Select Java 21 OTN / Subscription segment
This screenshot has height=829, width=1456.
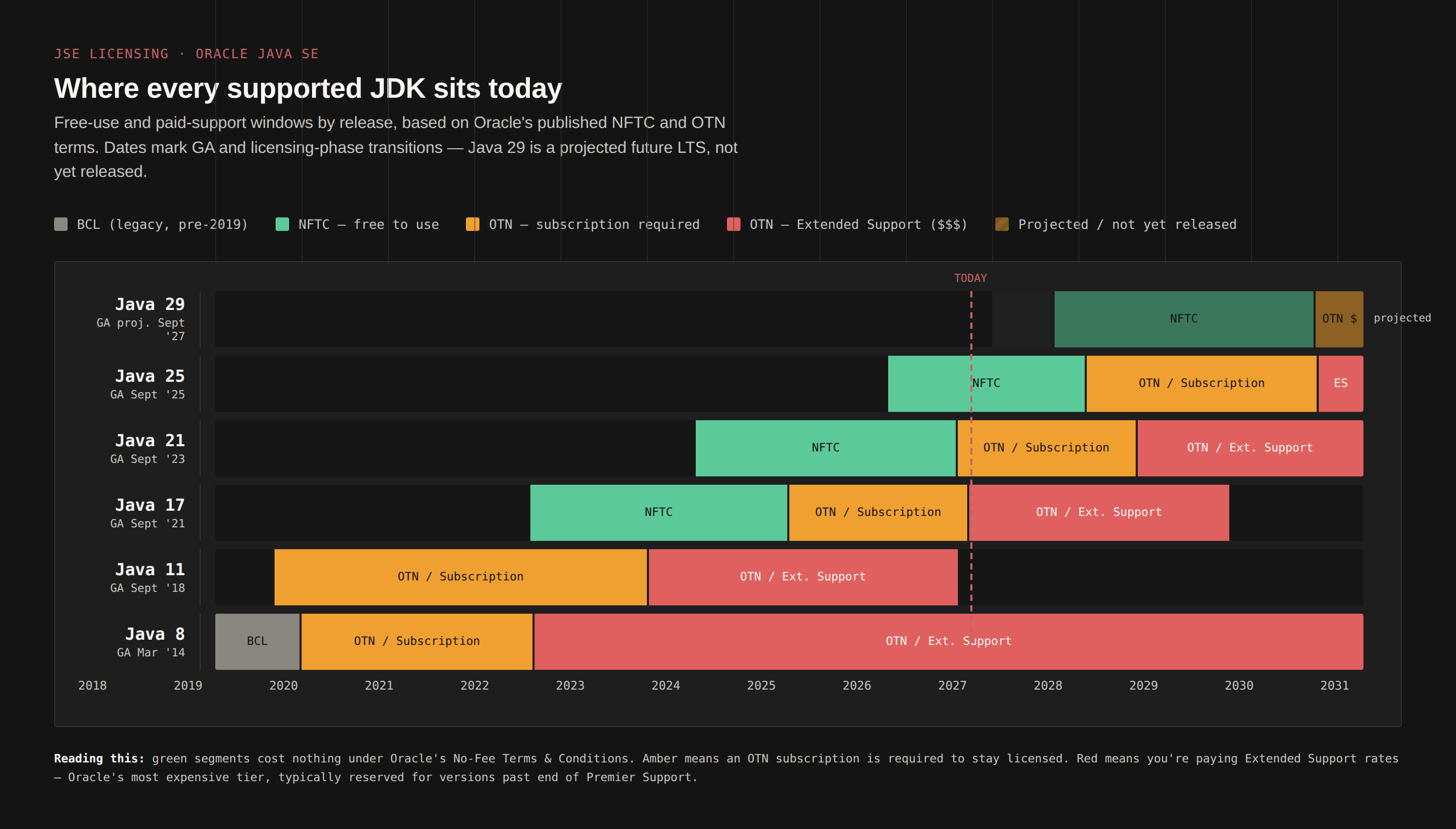[x=1047, y=448]
